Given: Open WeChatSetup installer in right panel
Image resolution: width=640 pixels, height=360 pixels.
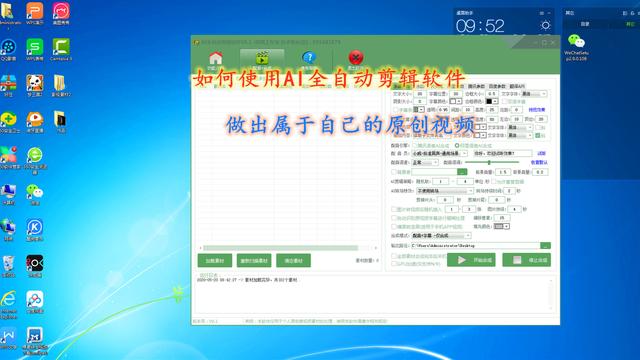Looking at the screenshot, I should 576,41.
